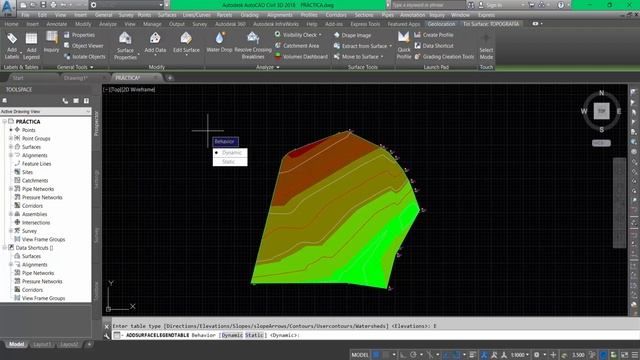Image resolution: width=640 pixels, height=360 pixels.
Task: Click Create Profile in Launch Pad
Action: pyautogui.click(x=434, y=35)
